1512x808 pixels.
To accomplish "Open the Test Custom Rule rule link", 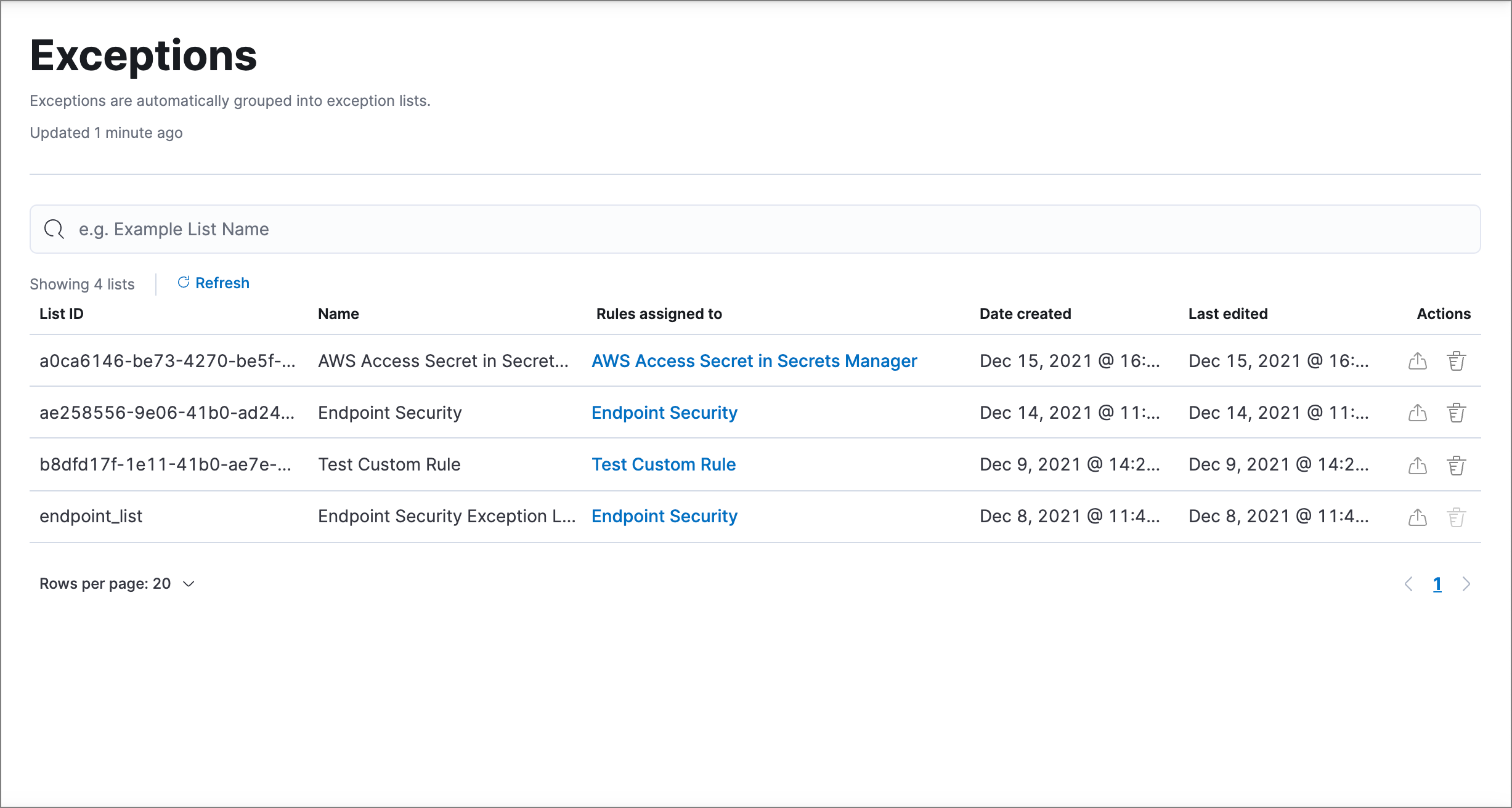I will click(x=665, y=464).
